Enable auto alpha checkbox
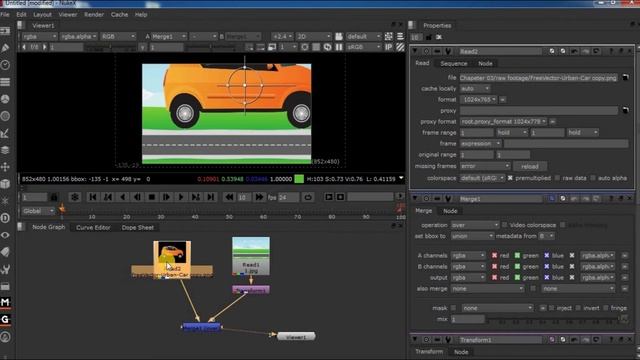Viewport: 640px width, 360px height. pyautogui.click(x=593, y=178)
